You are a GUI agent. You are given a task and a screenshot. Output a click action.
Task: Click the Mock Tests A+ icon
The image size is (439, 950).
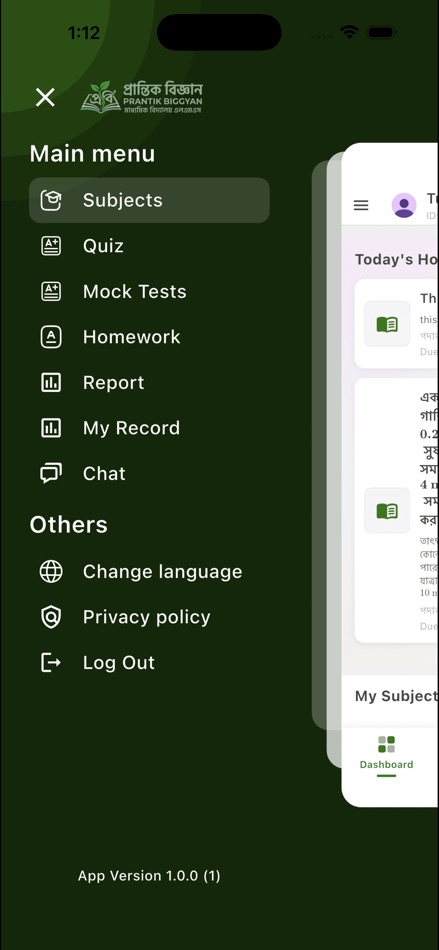pyautogui.click(x=51, y=291)
